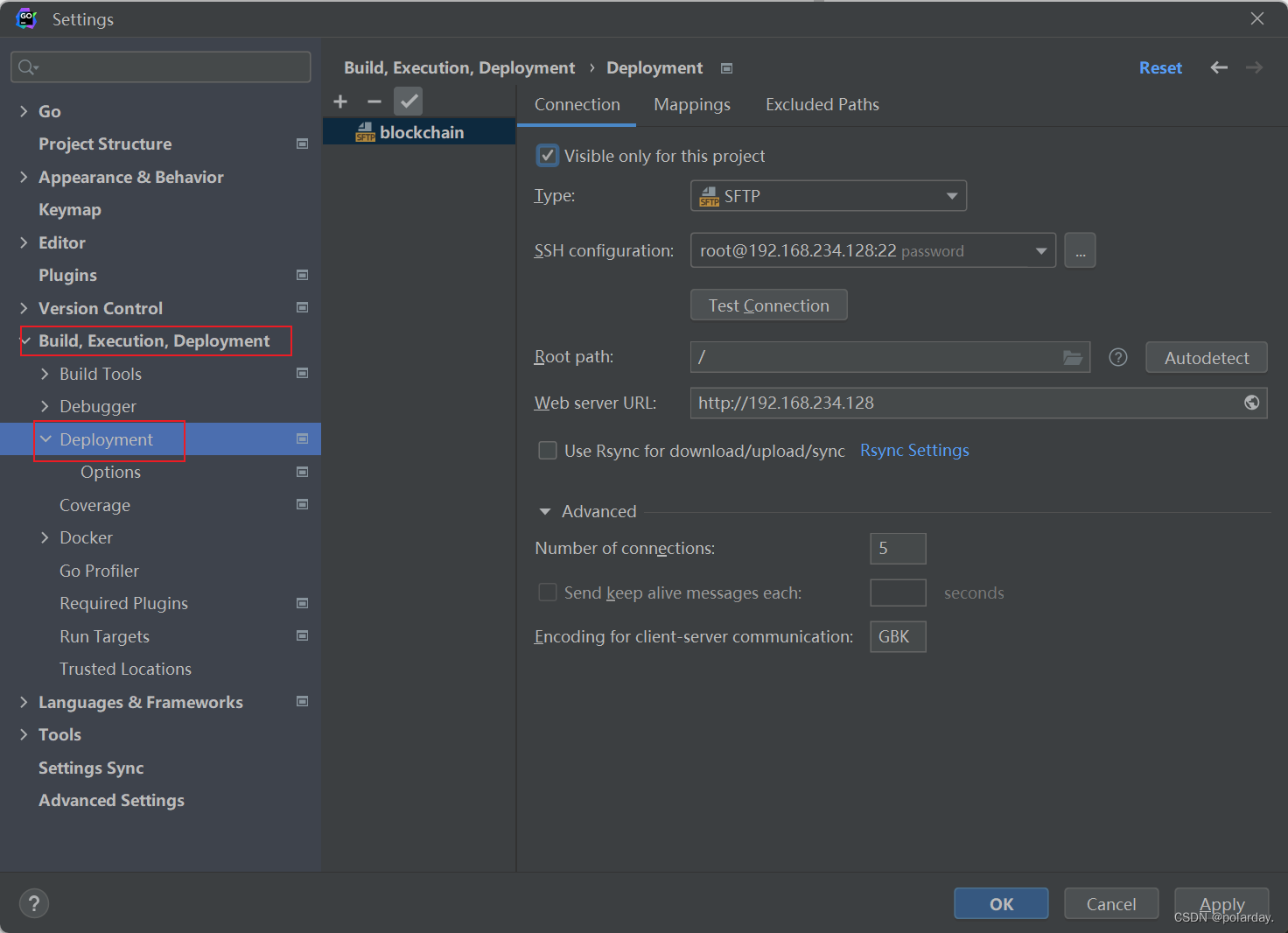1288x933 pixels.
Task: Expand the Tools node
Action: pyautogui.click(x=24, y=734)
